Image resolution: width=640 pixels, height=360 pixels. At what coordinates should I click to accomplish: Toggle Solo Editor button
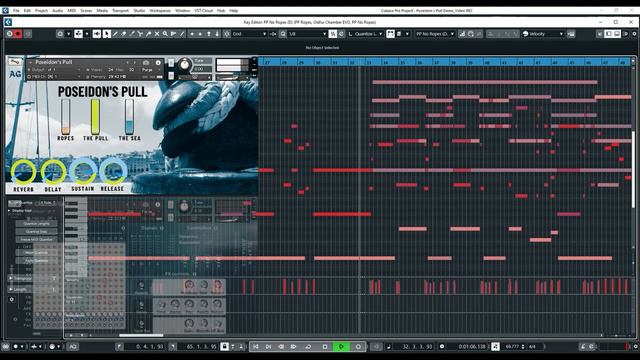tap(9, 34)
